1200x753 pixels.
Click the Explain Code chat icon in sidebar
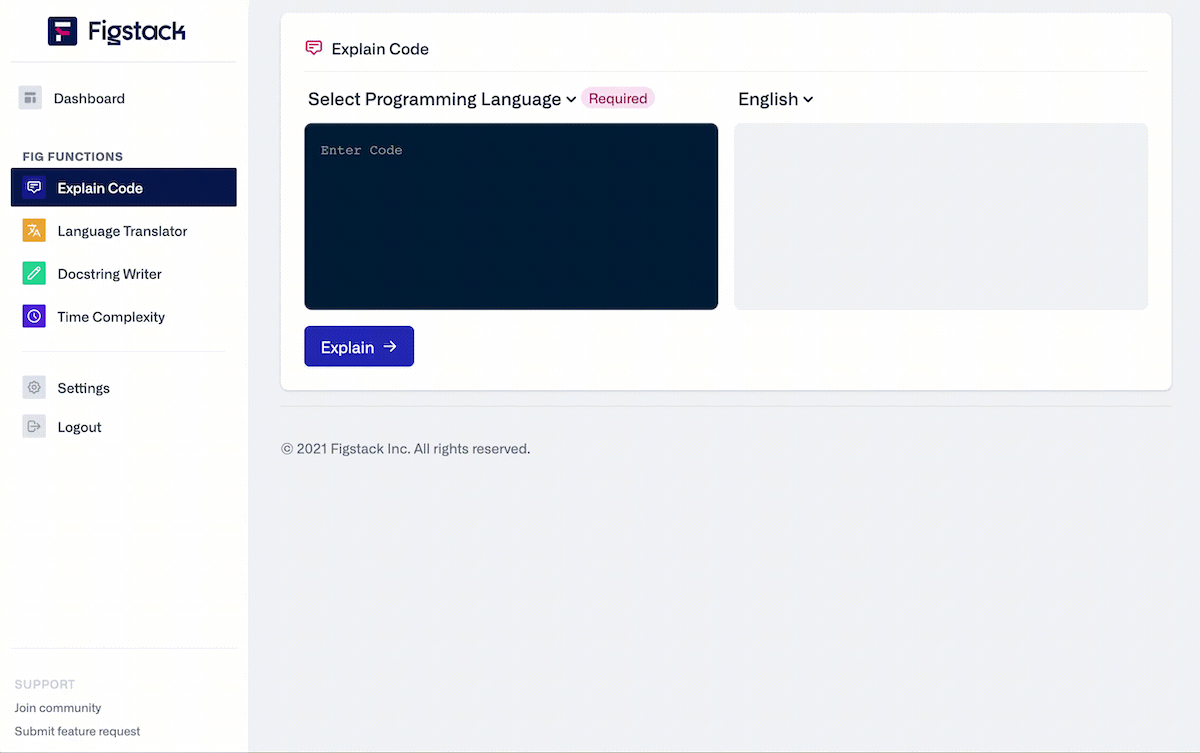(x=34, y=187)
